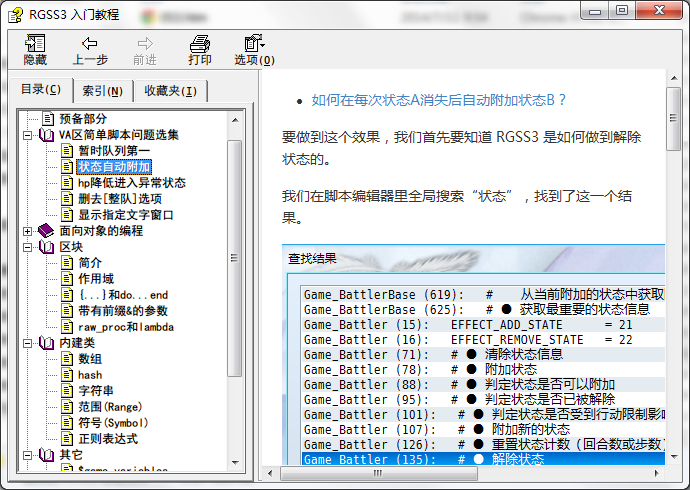Select the 字符串 topic
This screenshot has width=690, height=490.
click(x=96, y=391)
